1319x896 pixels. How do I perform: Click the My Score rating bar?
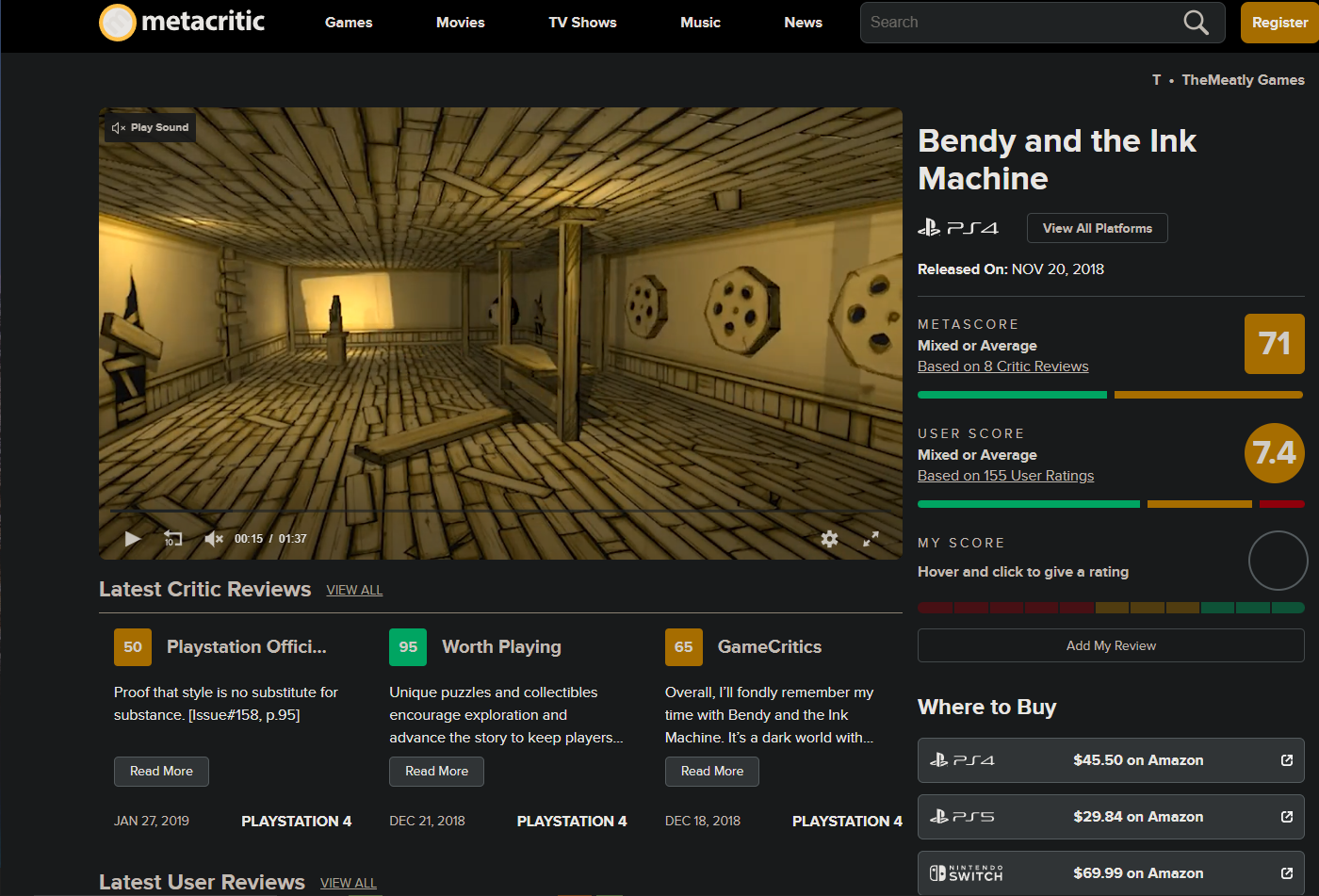click(1112, 608)
